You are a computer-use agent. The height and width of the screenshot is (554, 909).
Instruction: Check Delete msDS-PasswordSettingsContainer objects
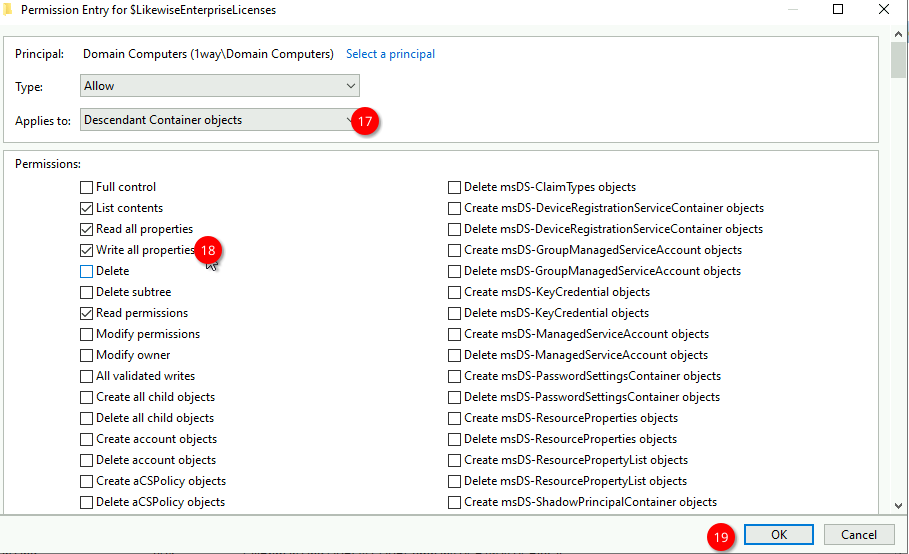pos(454,397)
